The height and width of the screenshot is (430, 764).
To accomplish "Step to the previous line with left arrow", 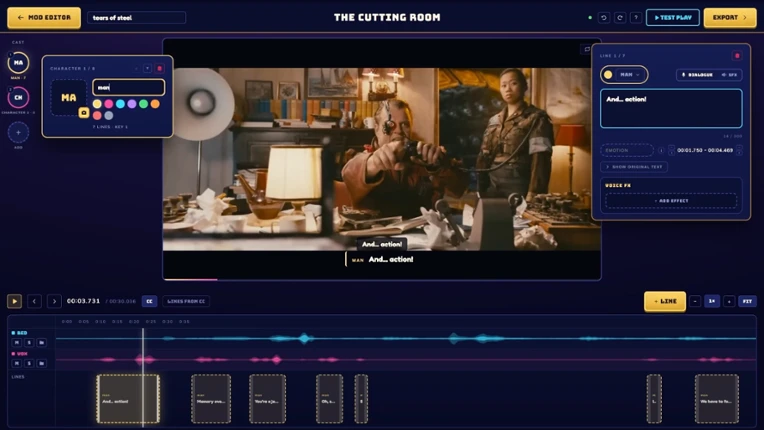I will (x=34, y=301).
